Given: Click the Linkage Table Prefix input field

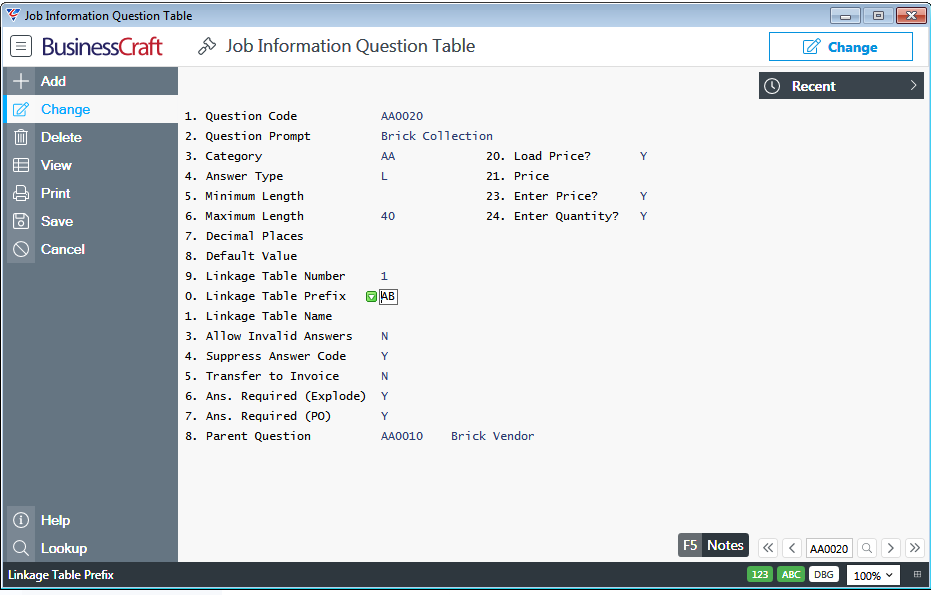Looking at the screenshot, I should pos(388,296).
